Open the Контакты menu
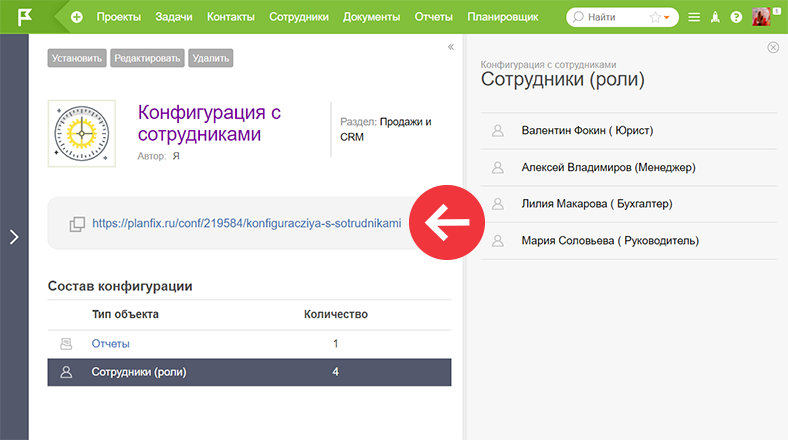Image resolution: width=788 pixels, height=440 pixels. tap(231, 17)
